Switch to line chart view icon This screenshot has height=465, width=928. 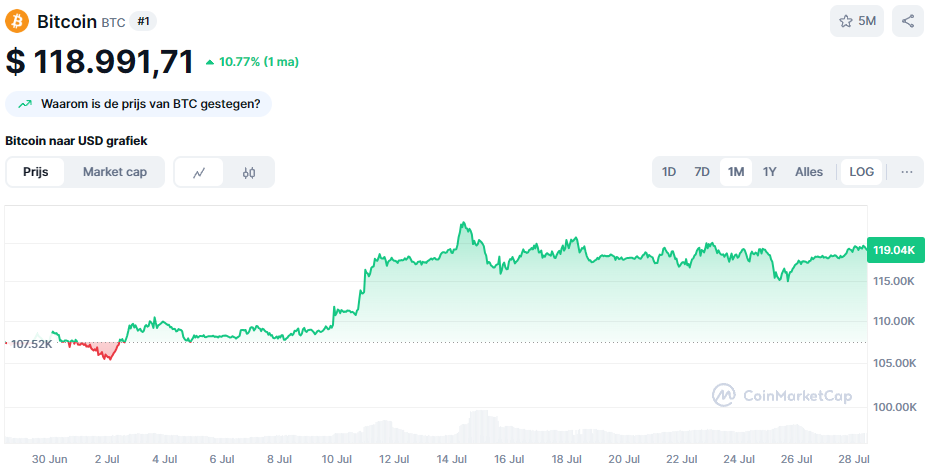[199, 172]
